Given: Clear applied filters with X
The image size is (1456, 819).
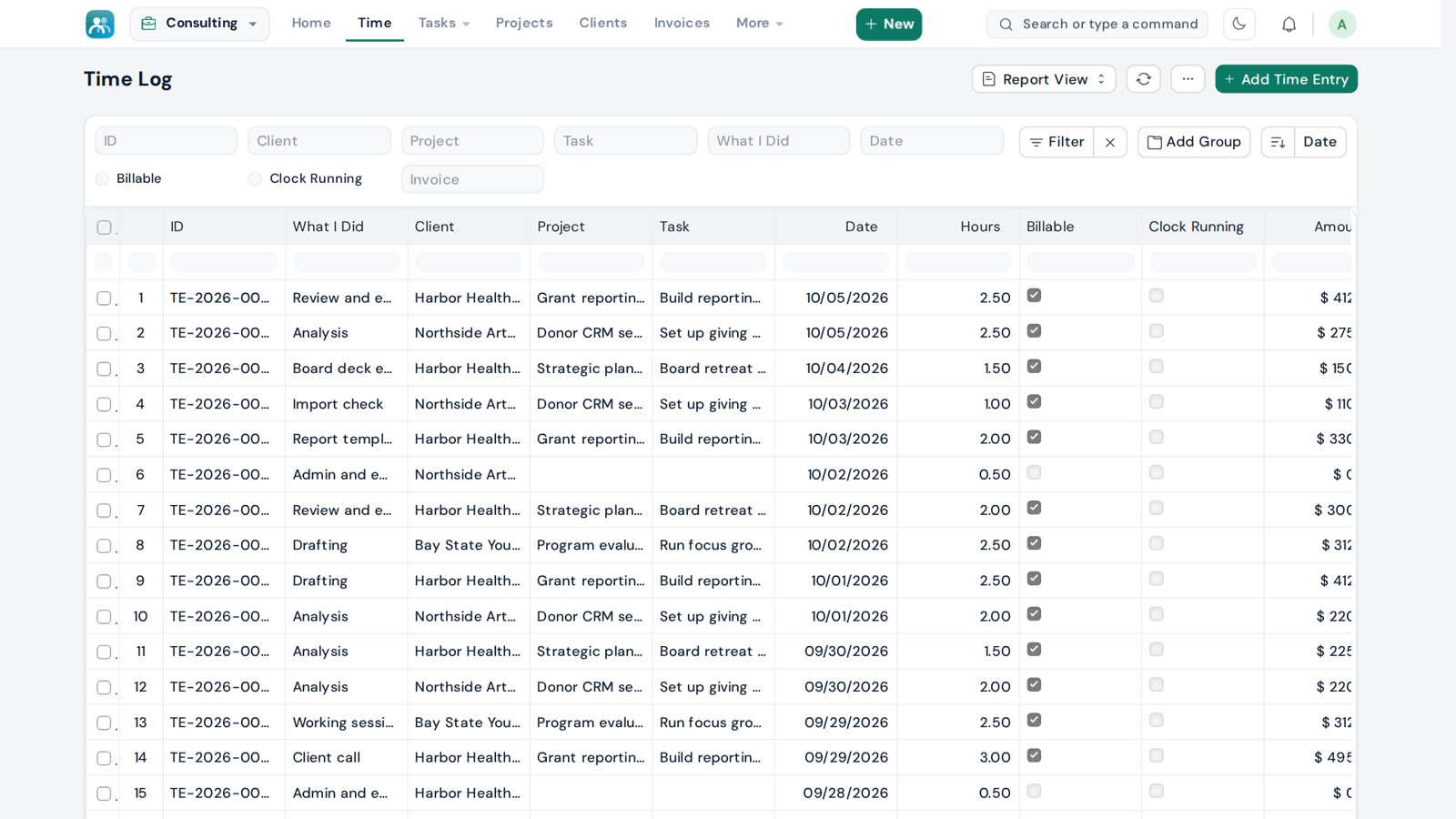Looking at the screenshot, I should pyautogui.click(x=1110, y=142).
